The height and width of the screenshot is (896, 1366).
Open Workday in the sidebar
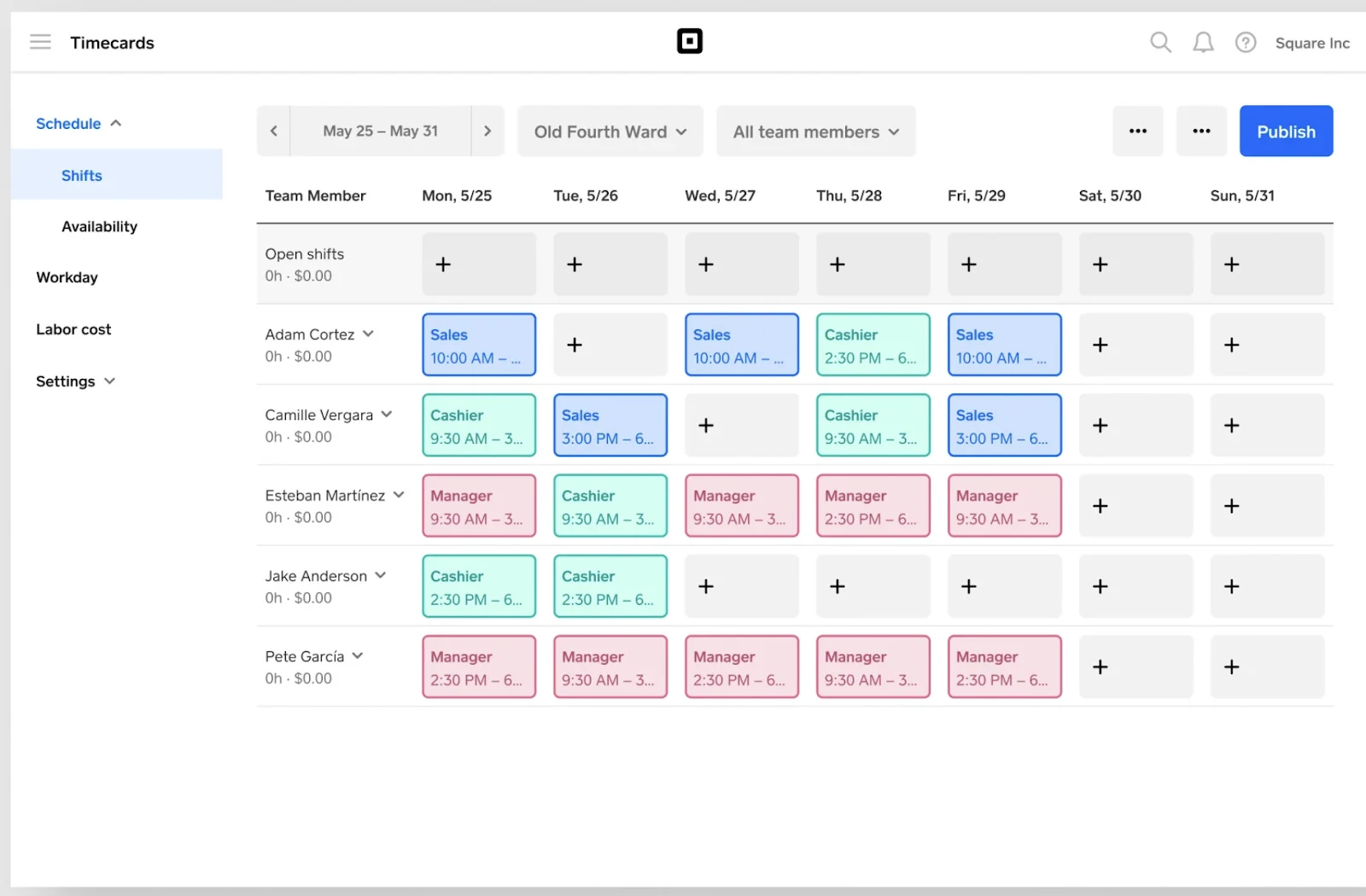tap(67, 277)
